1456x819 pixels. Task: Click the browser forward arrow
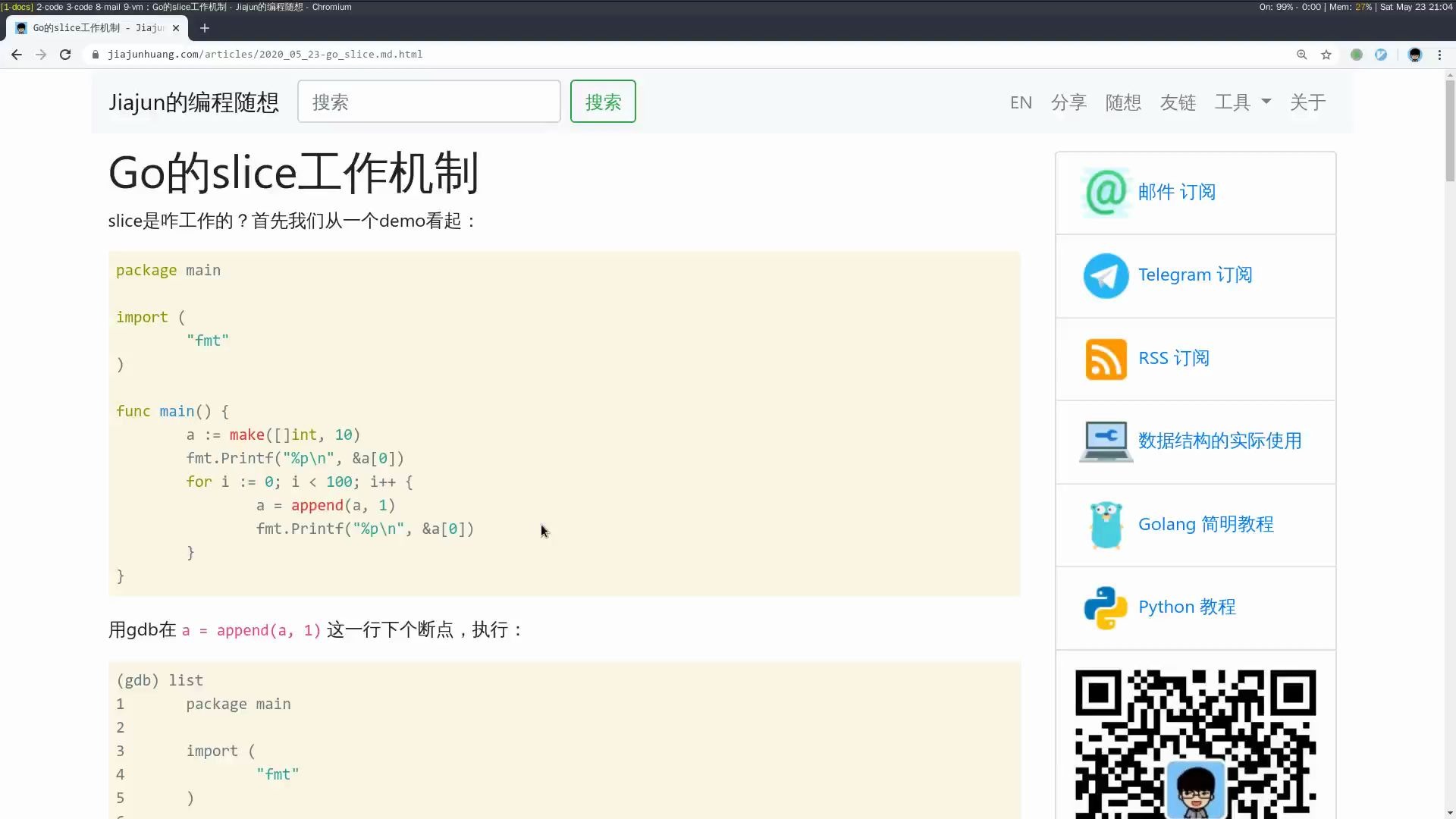(41, 55)
